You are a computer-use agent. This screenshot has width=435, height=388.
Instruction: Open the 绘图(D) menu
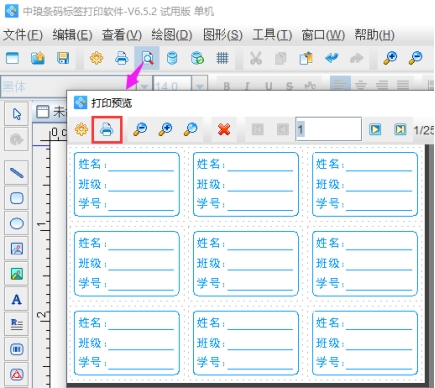[x=172, y=35]
